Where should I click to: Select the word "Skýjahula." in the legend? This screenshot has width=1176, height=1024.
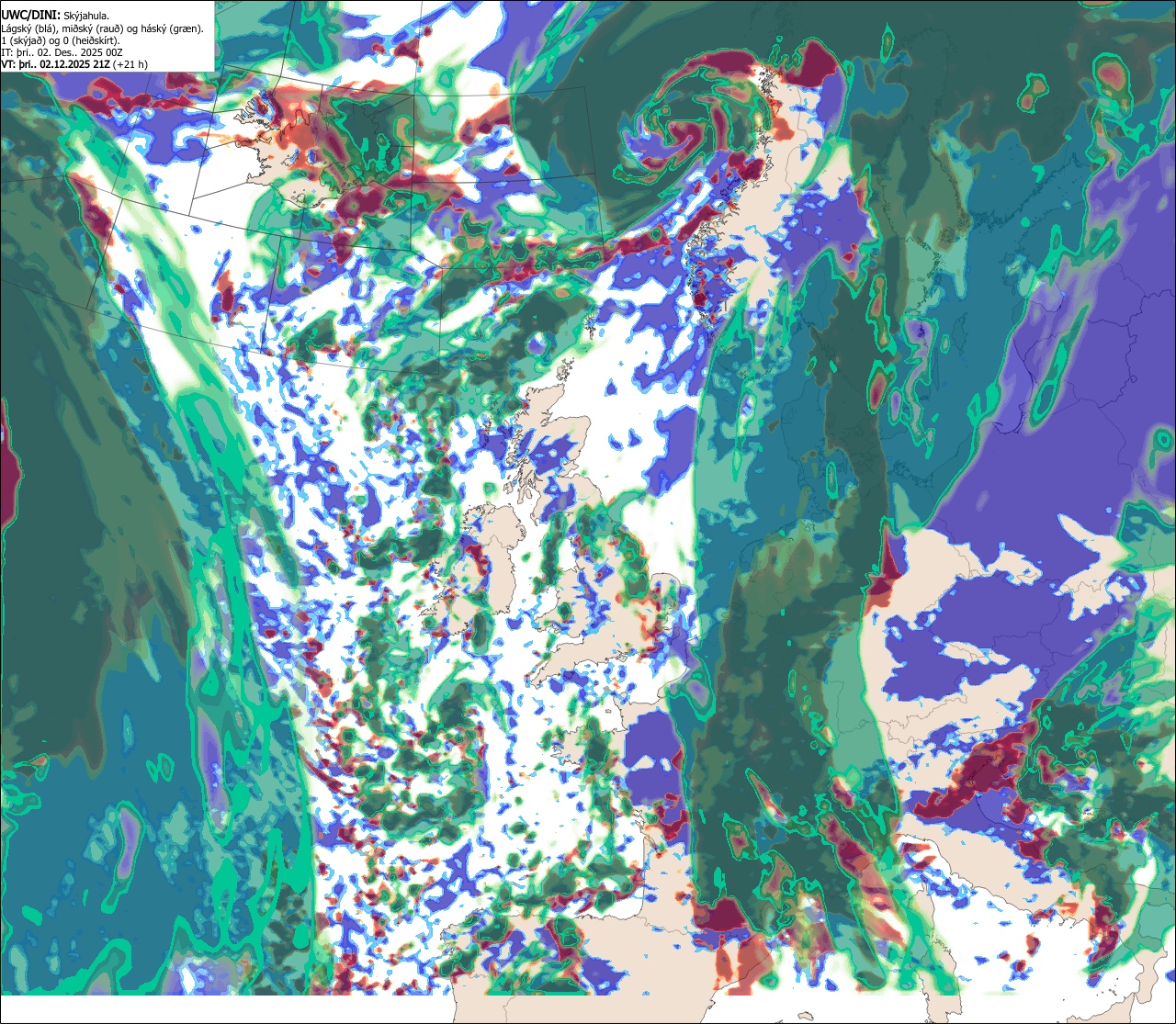tap(86, 17)
